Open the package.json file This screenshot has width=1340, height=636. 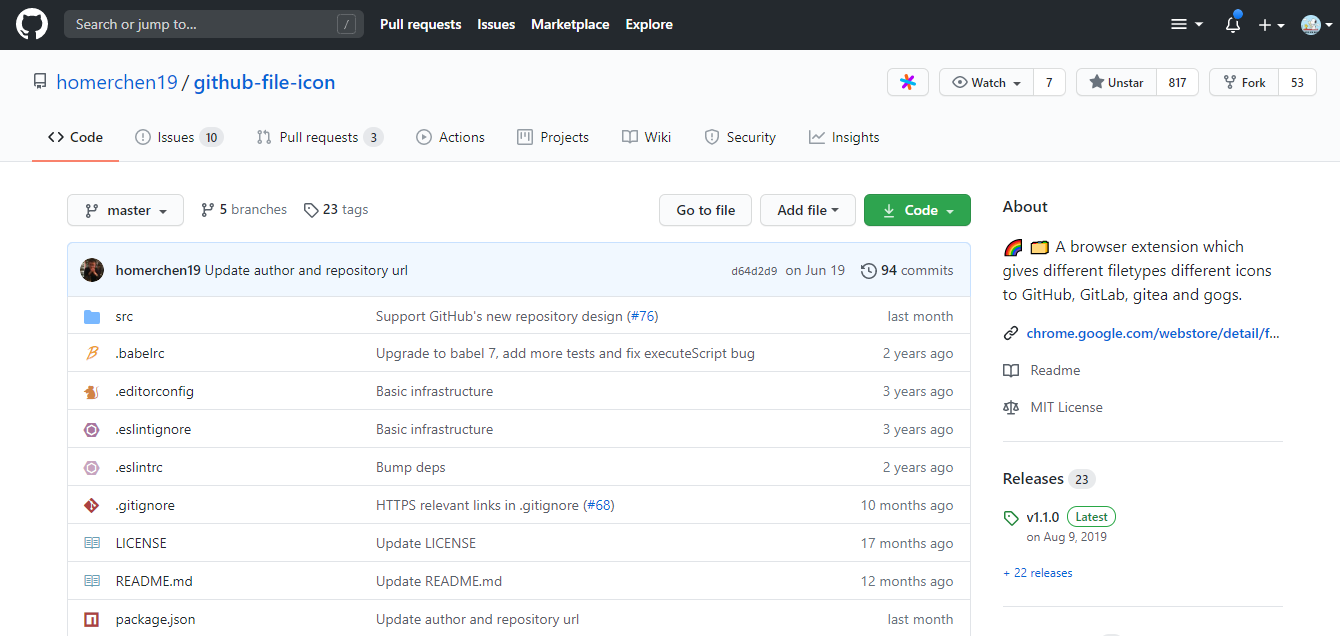155,619
